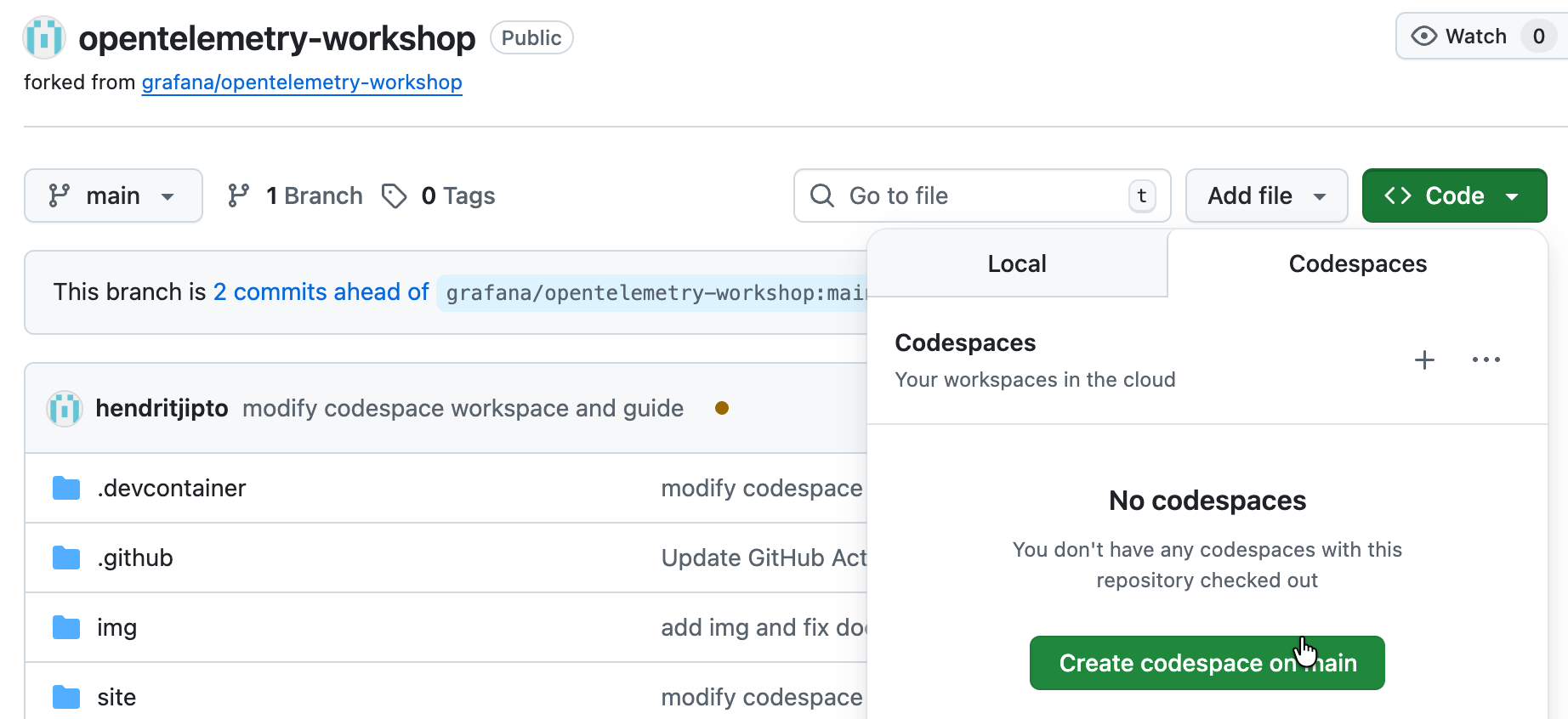Open the img folder icon
Image resolution: width=1568 pixels, height=719 pixels.
point(66,628)
